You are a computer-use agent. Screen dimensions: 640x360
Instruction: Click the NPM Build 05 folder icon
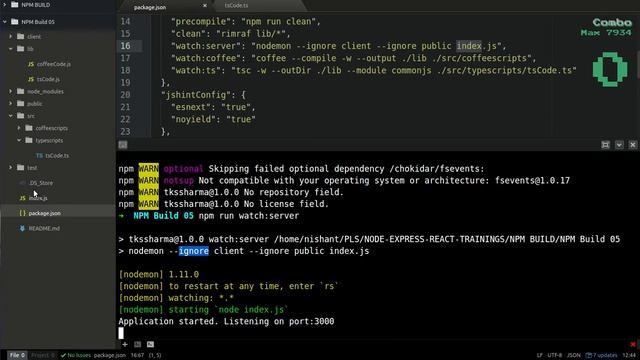[15, 22]
